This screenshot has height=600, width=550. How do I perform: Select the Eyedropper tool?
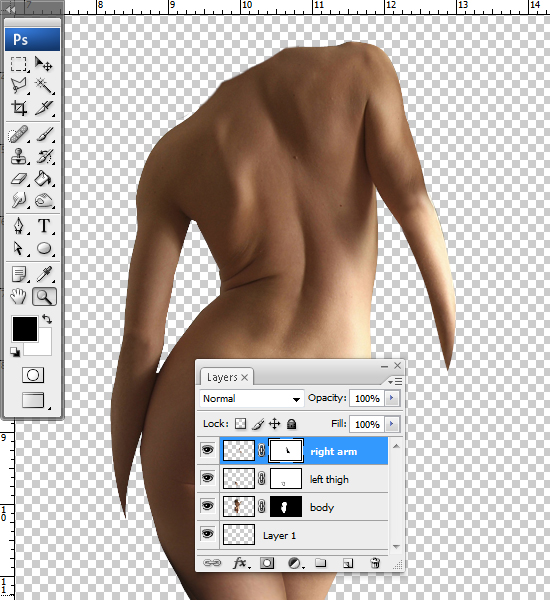click(x=44, y=274)
